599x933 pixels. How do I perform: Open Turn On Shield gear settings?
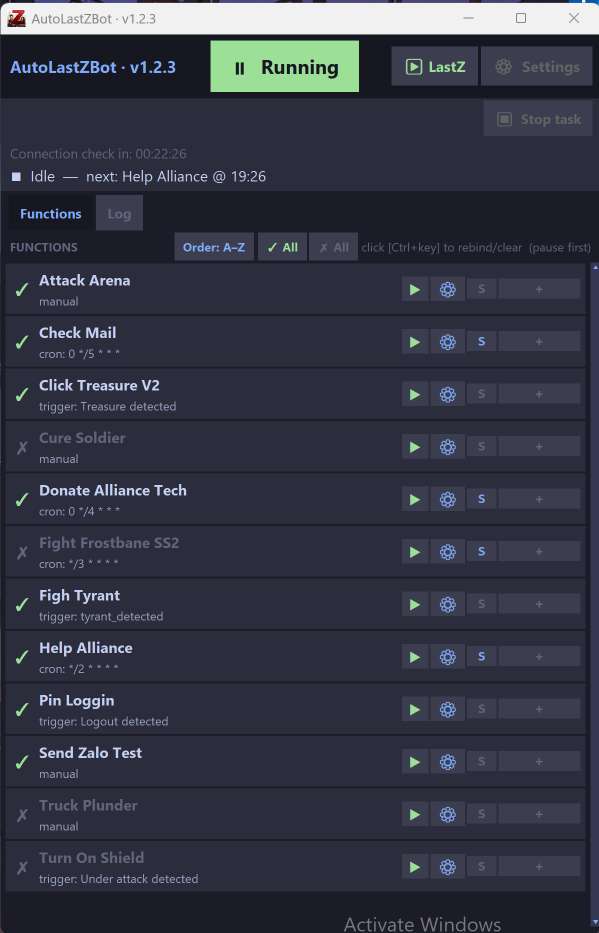[x=447, y=867]
